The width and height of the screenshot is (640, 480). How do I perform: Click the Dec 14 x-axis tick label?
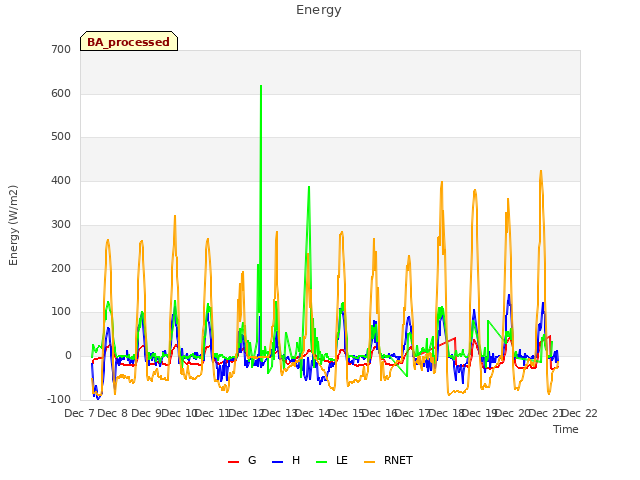pos(312,413)
